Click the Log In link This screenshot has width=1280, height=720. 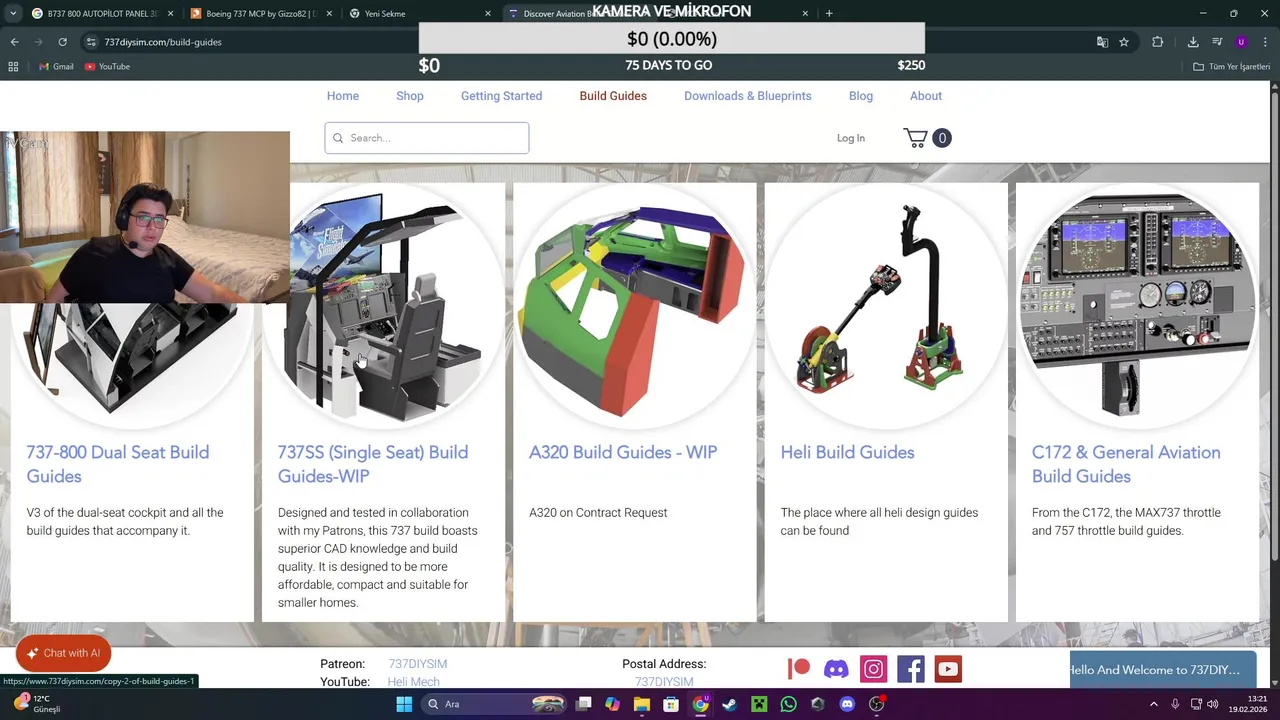click(851, 138)
